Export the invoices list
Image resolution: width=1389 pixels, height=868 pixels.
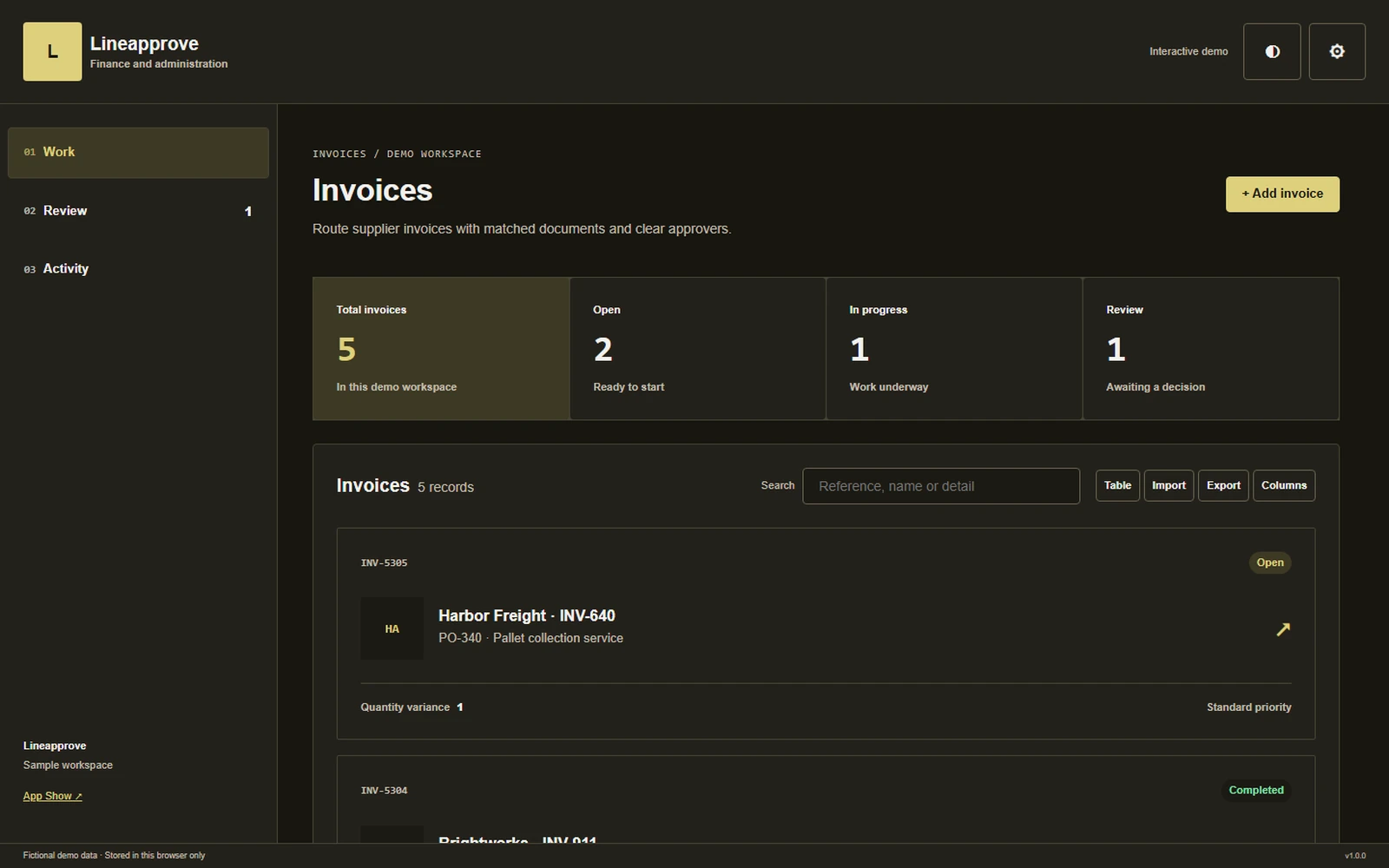coord(1223,485)
